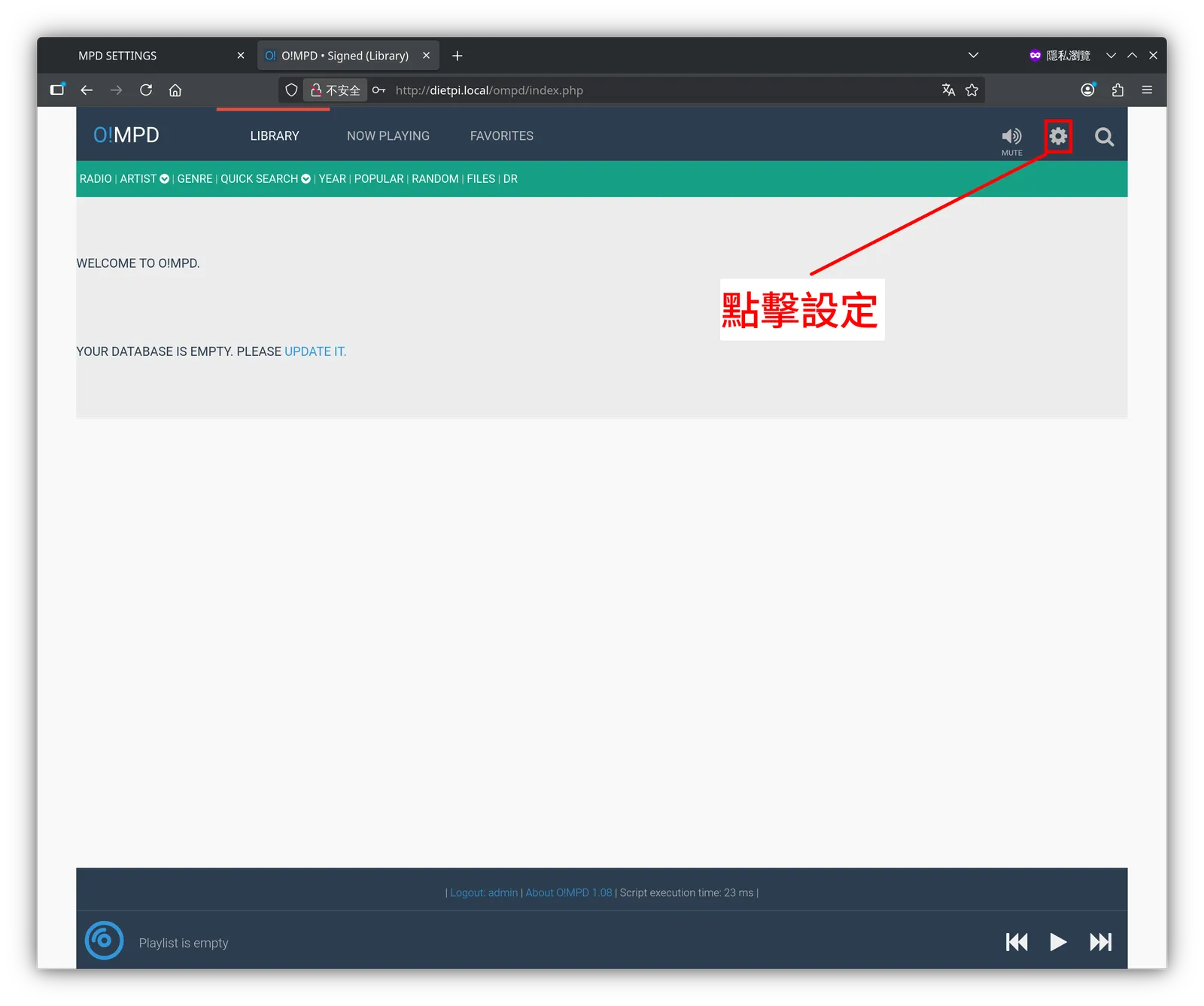Play the current playlist
This screenshot has width=1204, height=1006.
point(1058,942)
